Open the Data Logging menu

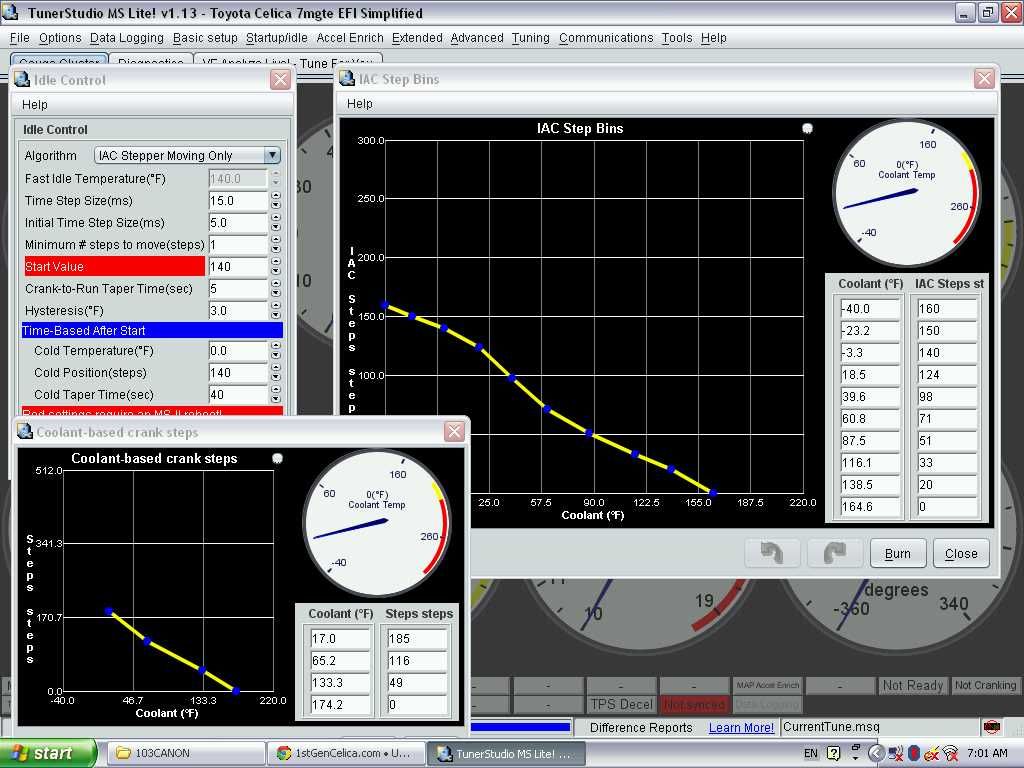click(x=127, y=38)
